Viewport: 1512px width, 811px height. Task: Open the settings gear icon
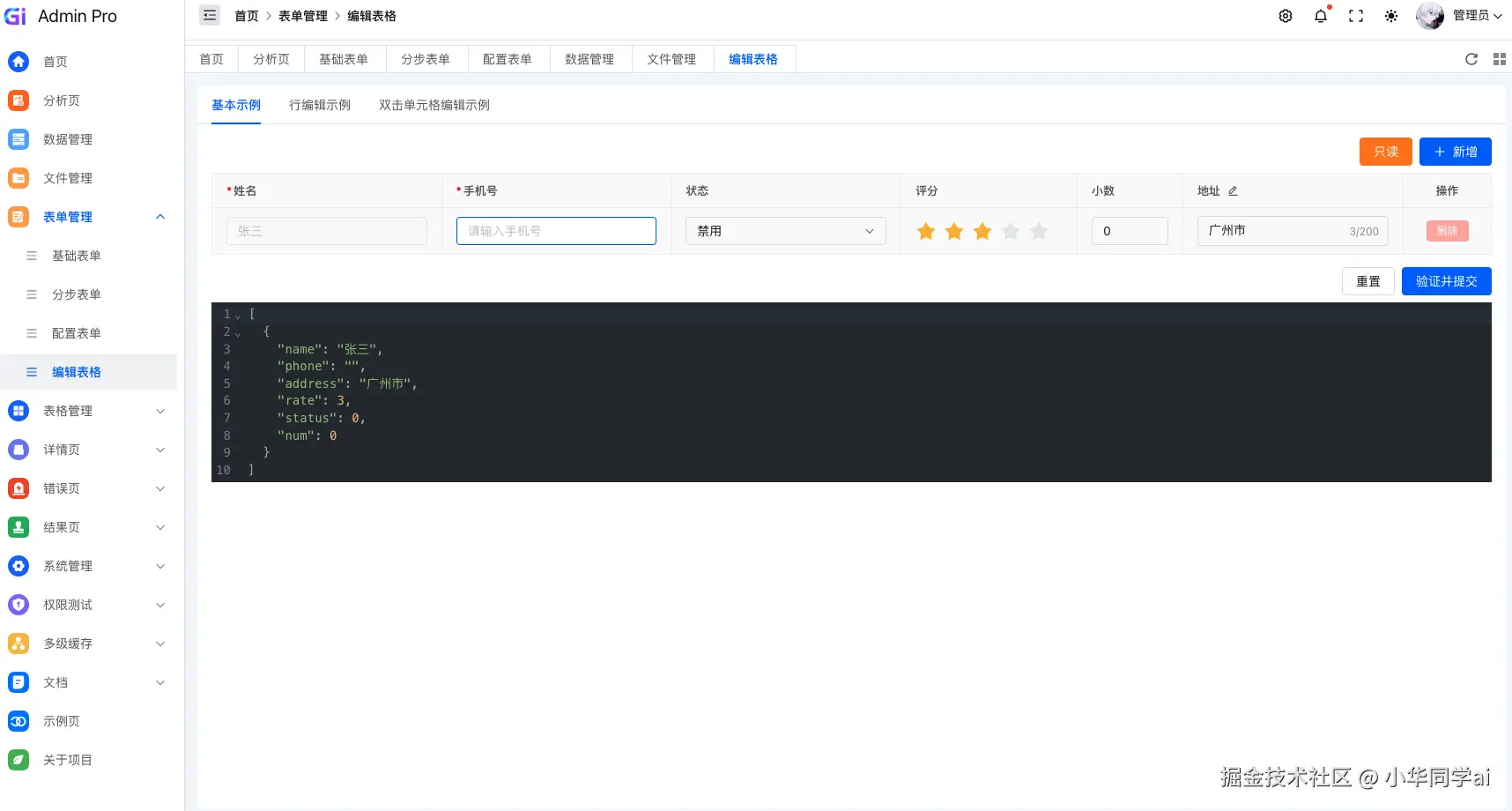point(1286,16)
